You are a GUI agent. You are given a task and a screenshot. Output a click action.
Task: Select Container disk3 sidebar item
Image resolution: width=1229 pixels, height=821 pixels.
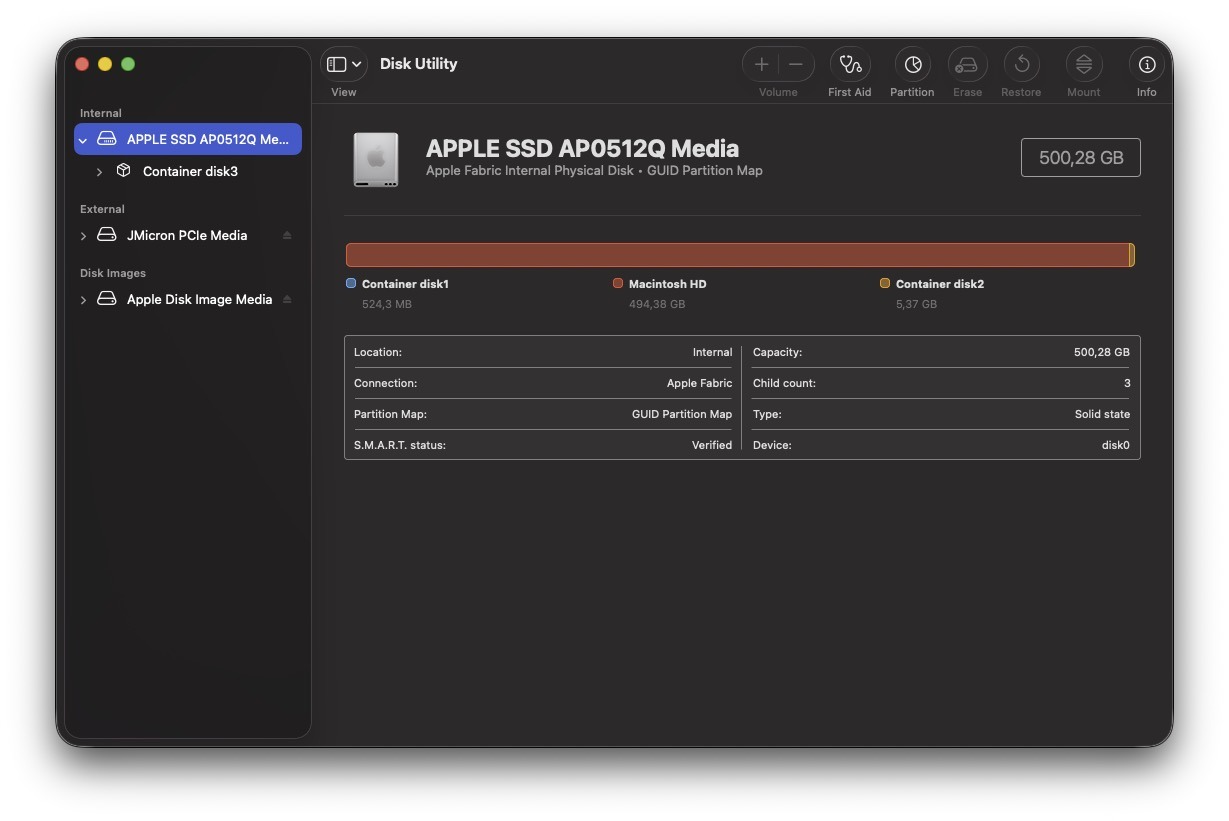188,171
